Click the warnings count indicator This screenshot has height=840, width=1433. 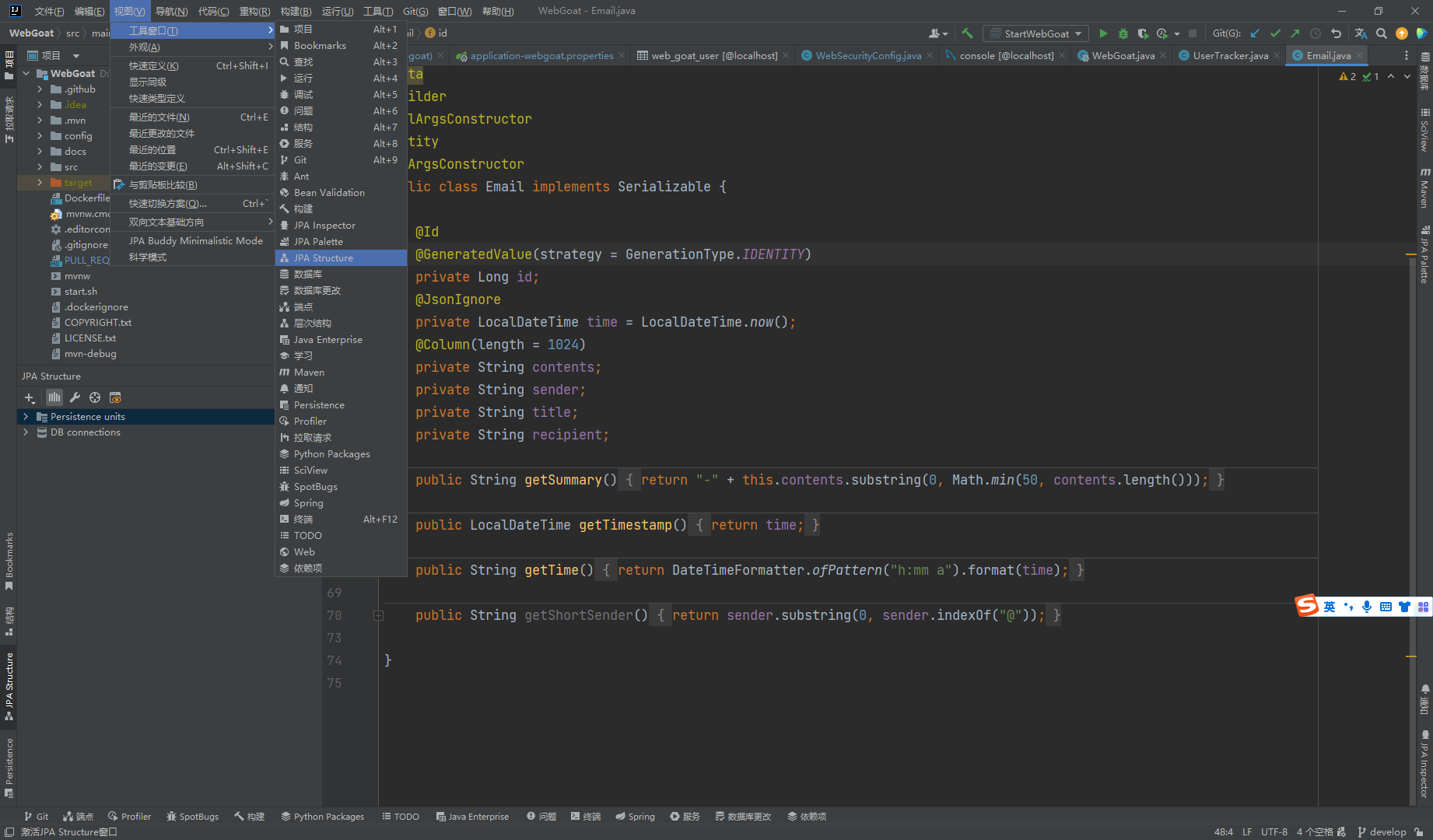click(1347, 76)
